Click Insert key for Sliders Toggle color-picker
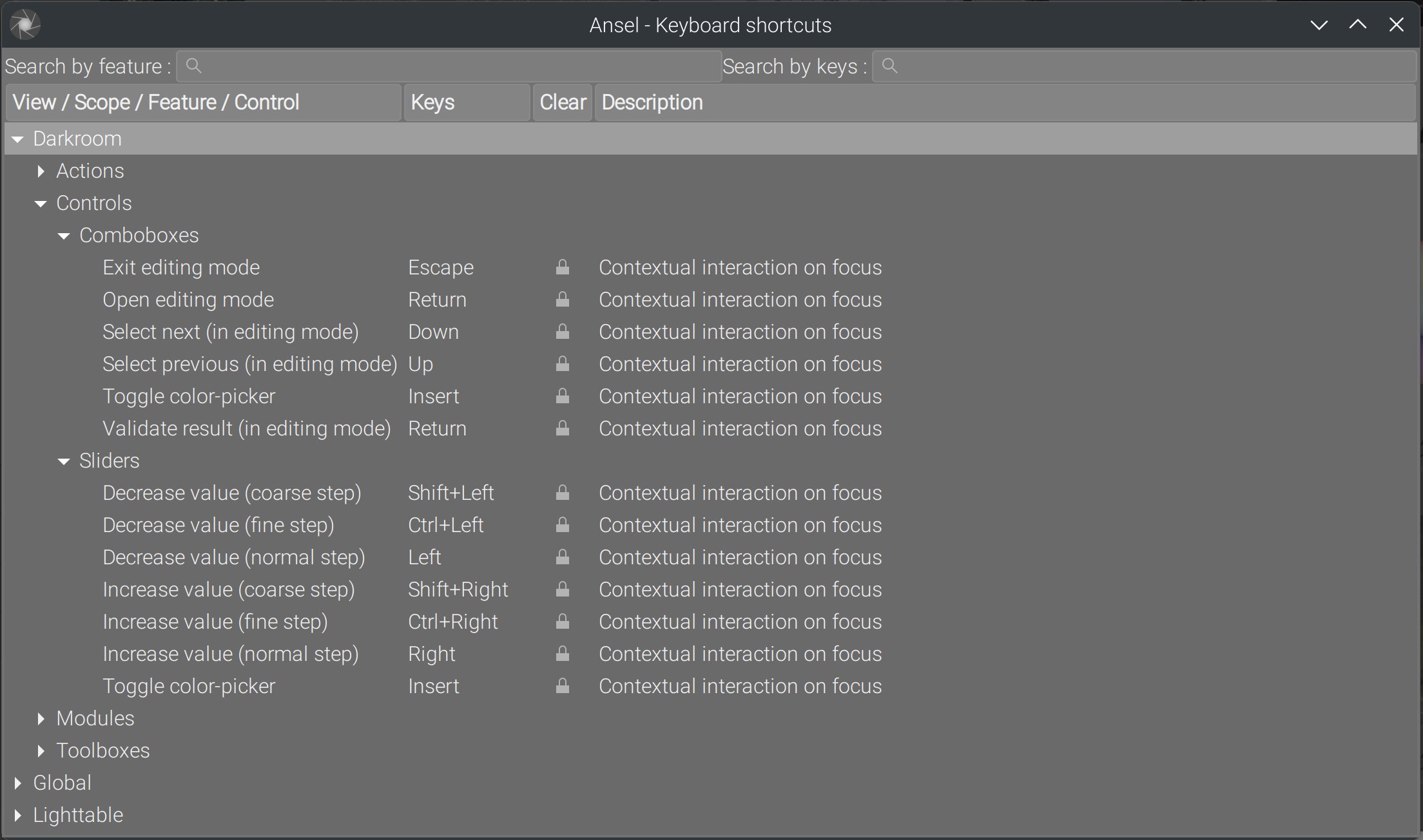Image resolution: width=1423 pixels, height=840 pixels. 433,687
